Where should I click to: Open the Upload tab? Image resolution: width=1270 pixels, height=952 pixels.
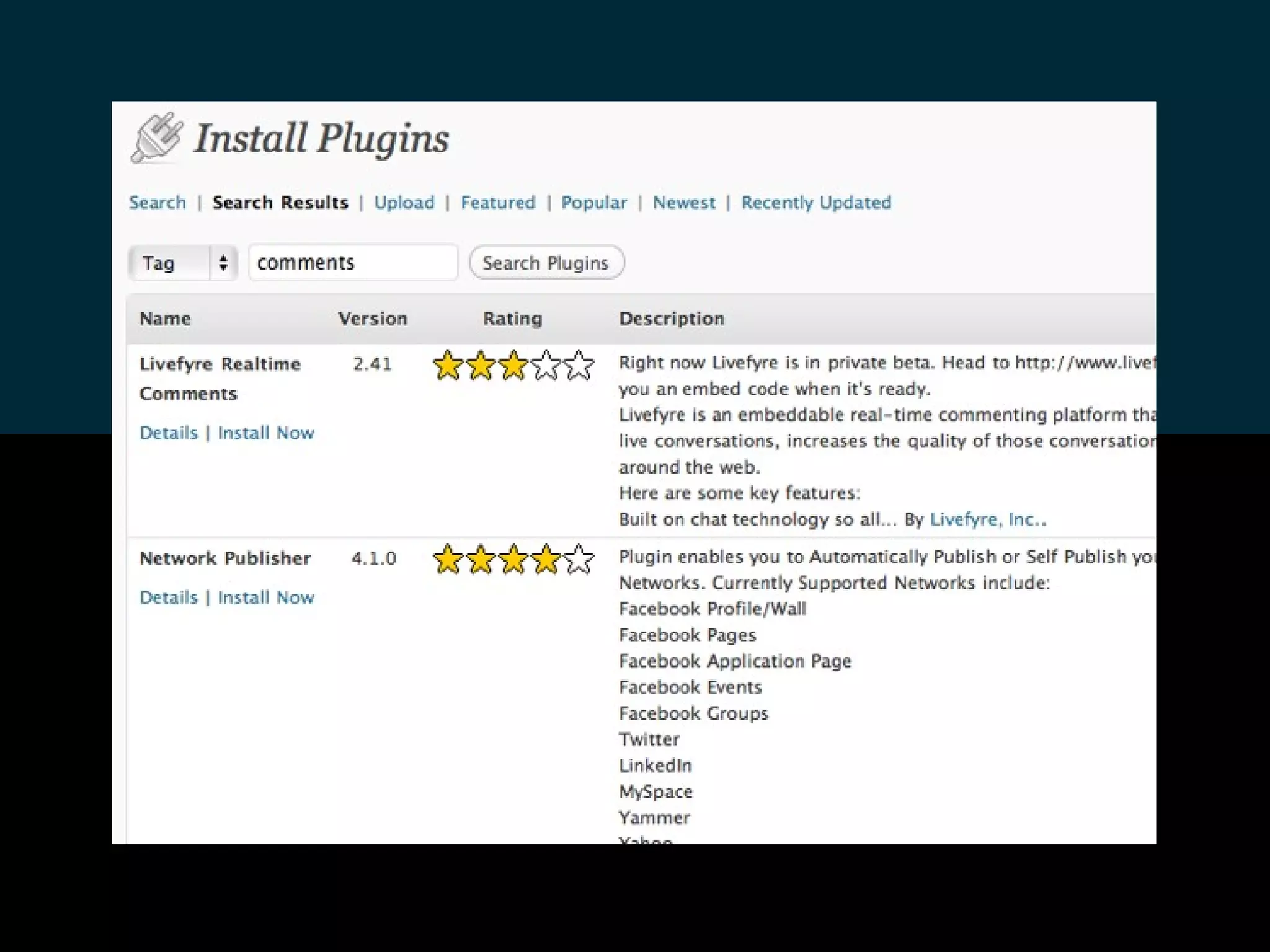[404, 203]
